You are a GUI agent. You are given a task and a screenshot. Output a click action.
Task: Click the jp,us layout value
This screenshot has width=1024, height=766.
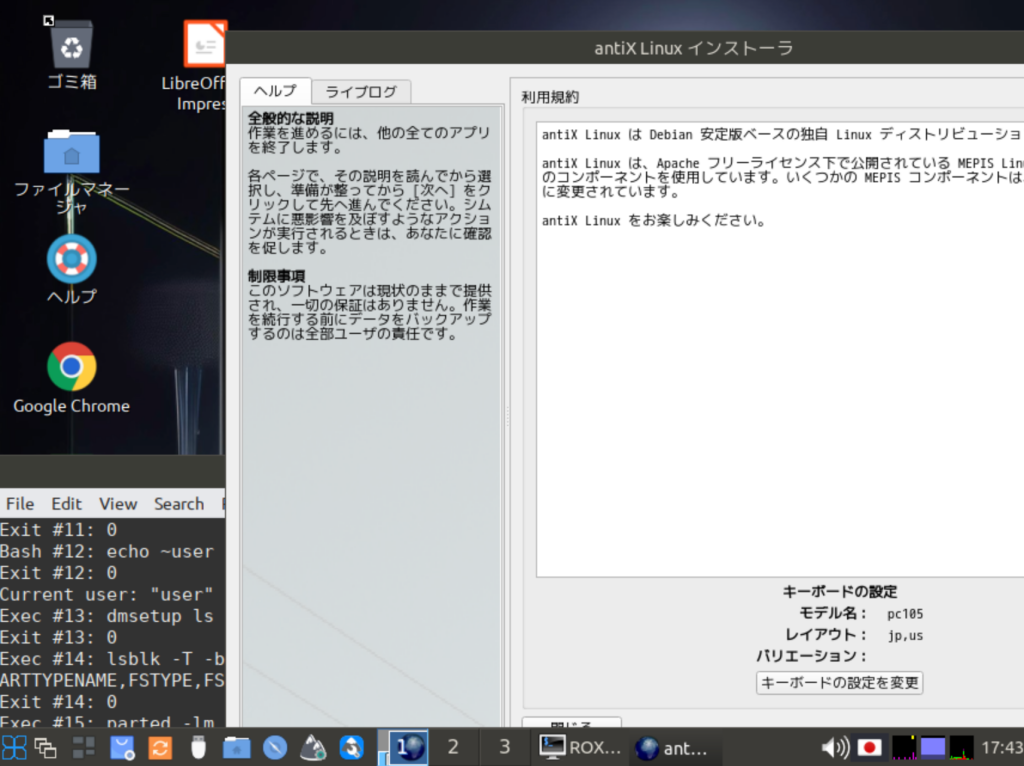905,635
